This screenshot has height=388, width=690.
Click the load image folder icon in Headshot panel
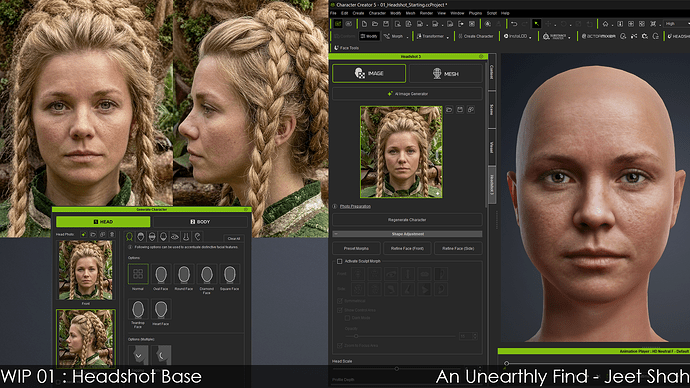tap(449, 109)
